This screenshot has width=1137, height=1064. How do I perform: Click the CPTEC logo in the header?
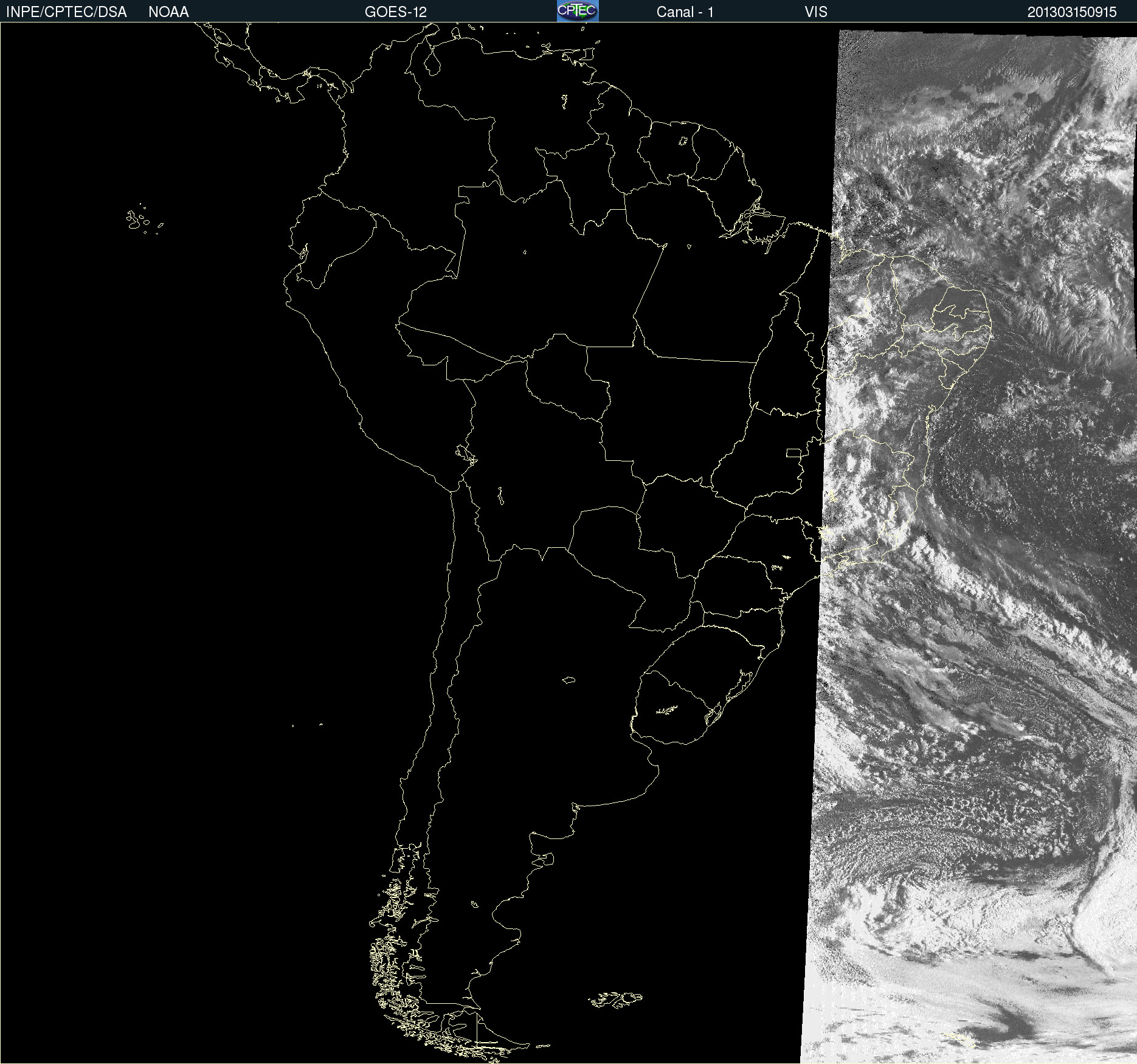click(578, 11)
